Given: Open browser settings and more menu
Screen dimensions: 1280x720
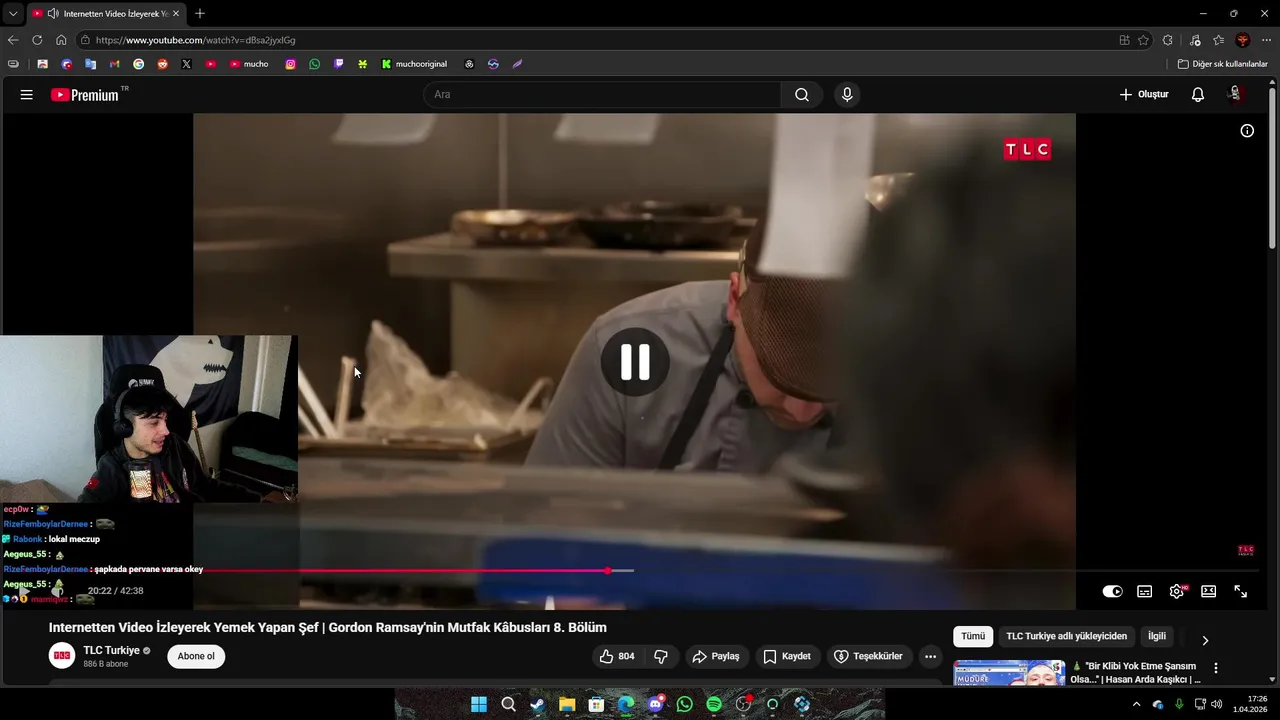Looking at the screenshot, I should coord(1266,40).
